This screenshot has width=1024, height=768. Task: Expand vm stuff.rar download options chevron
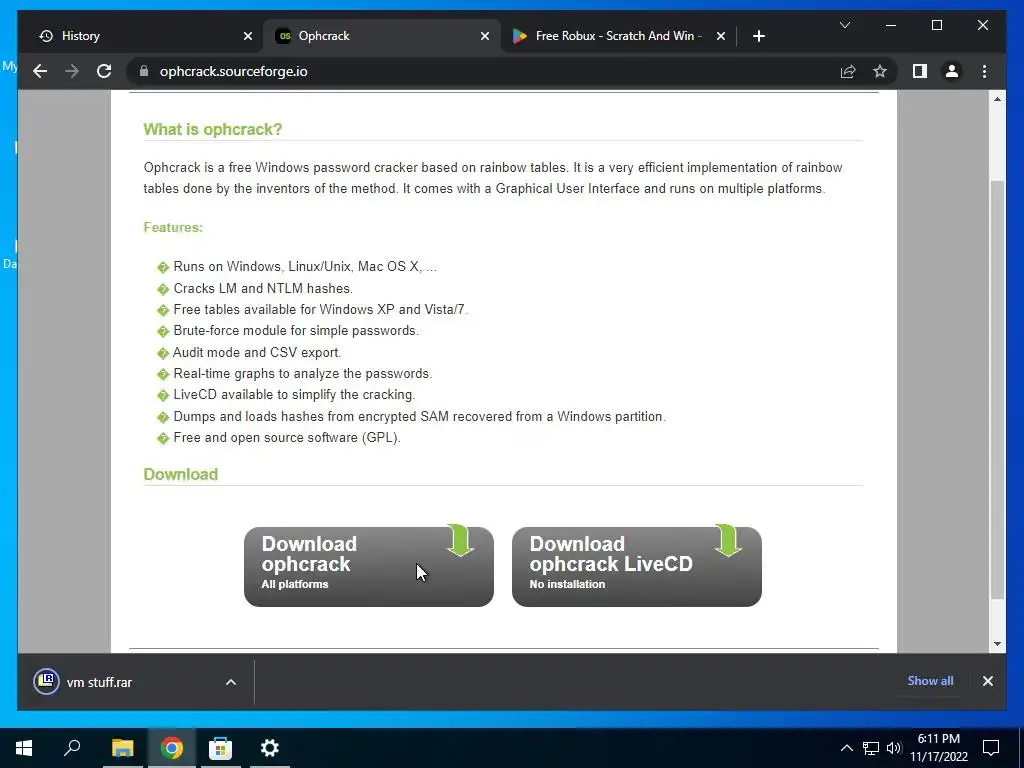point(231,682)
